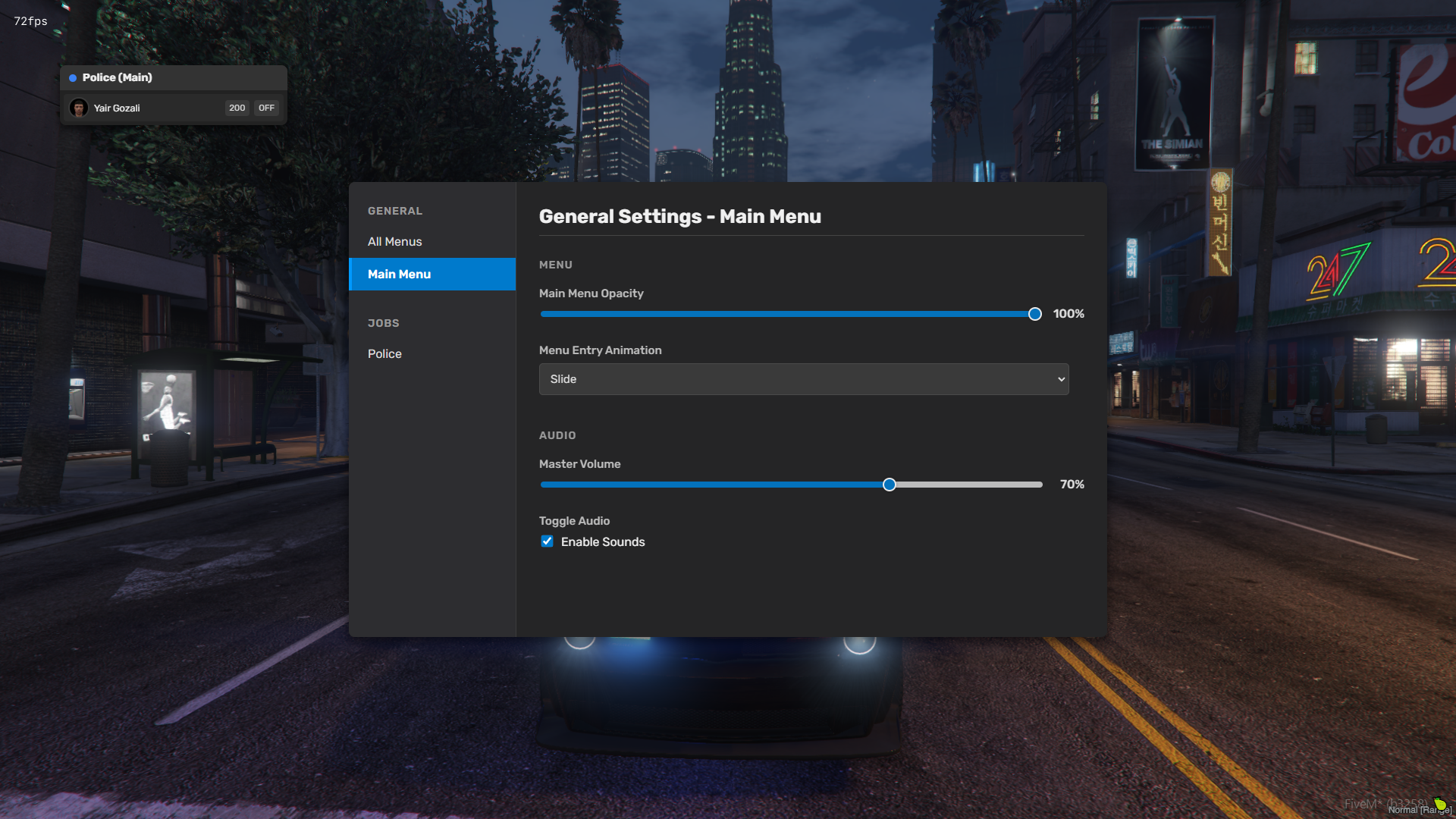This screenshot has width=1456, height=819.
Task: Click the 100% opacity value label
Action: [x=1068, y=314]
